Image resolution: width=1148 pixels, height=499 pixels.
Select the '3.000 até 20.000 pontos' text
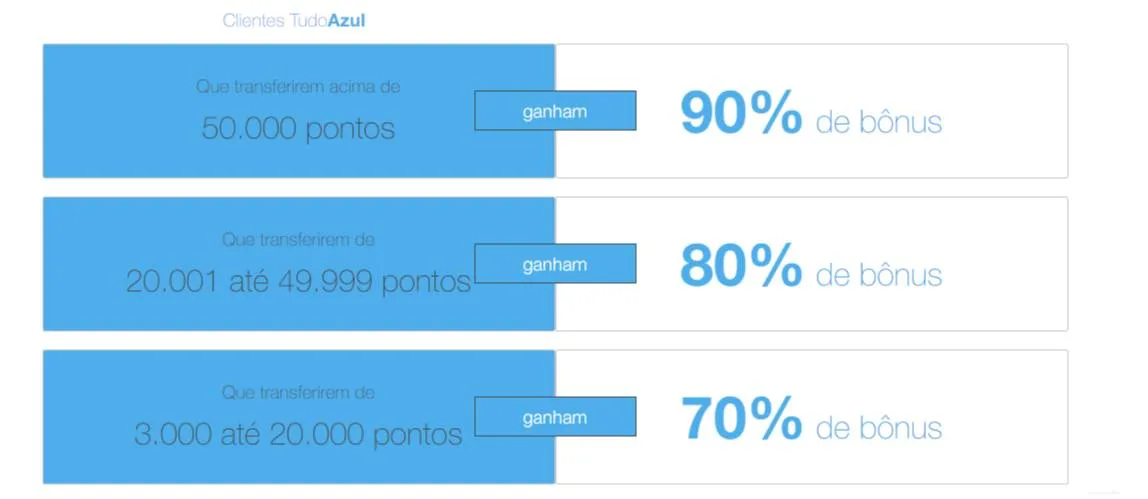(298, 435)
